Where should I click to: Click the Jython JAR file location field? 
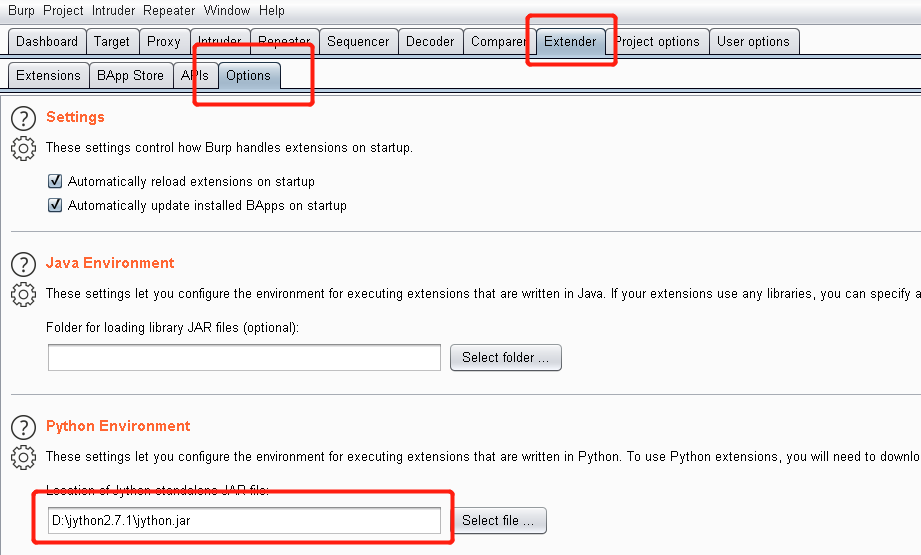point(244,521)
